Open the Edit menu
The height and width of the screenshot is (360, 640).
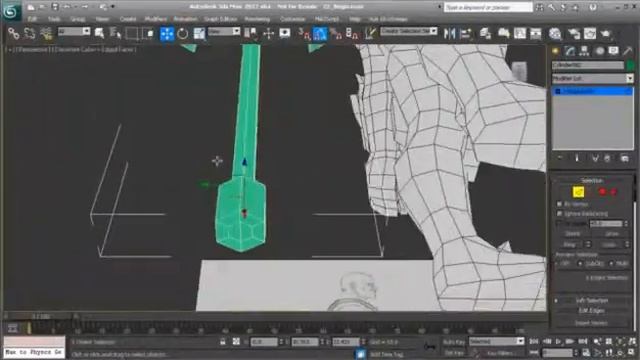pos(32,19)
